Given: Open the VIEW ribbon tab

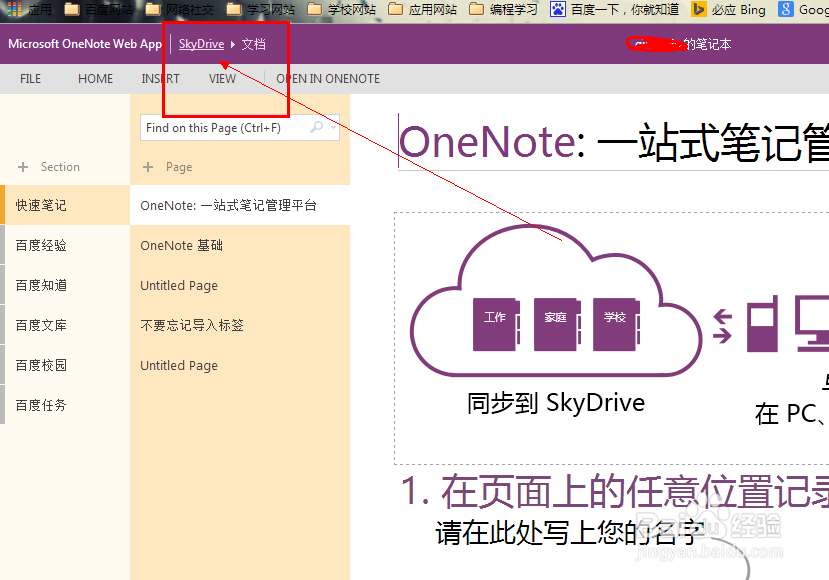Looking at the screenshot, I should click(x=222, y=79).
